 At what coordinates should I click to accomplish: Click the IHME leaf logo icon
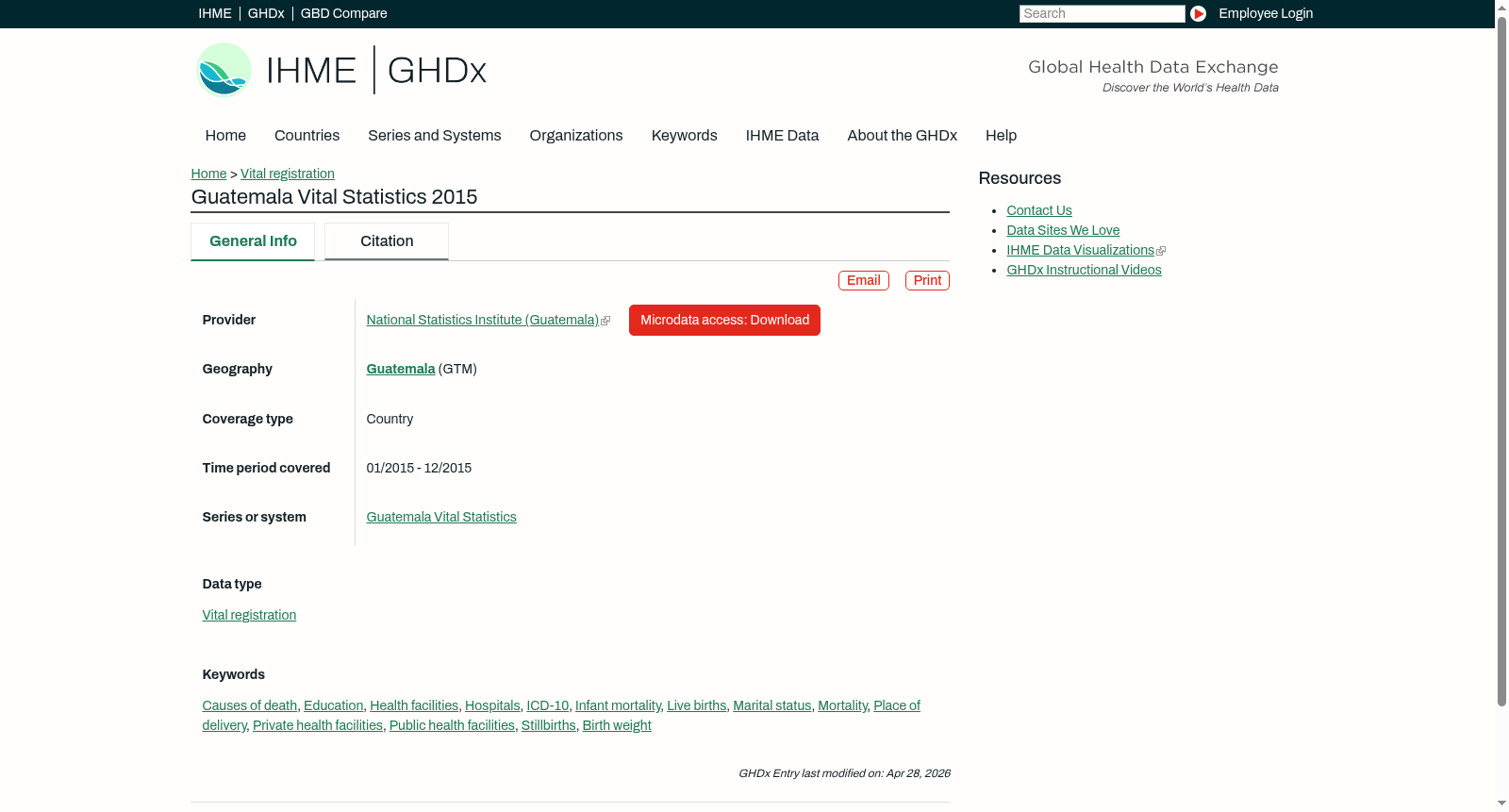[x=224, y=70]
